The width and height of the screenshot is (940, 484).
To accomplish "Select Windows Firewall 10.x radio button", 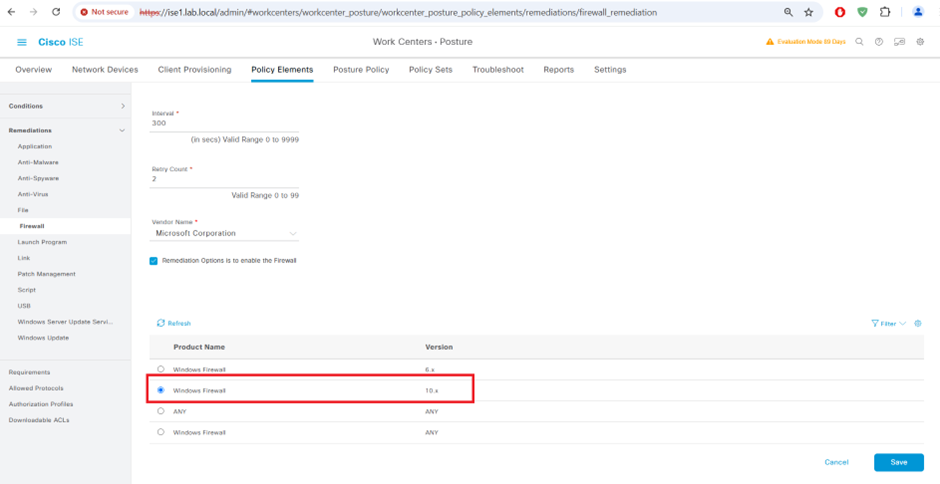I will click(160, 390).
